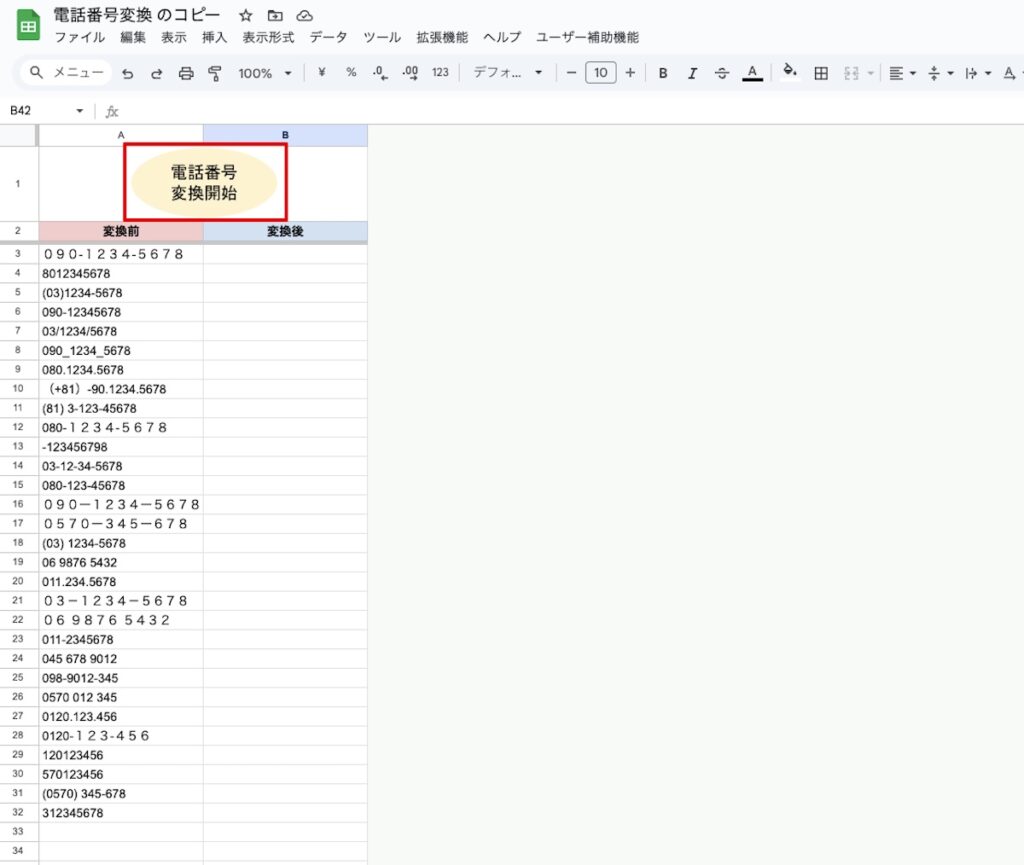
Task: Select cell containing 0120.123.456
Action: [x=121, y=716]
